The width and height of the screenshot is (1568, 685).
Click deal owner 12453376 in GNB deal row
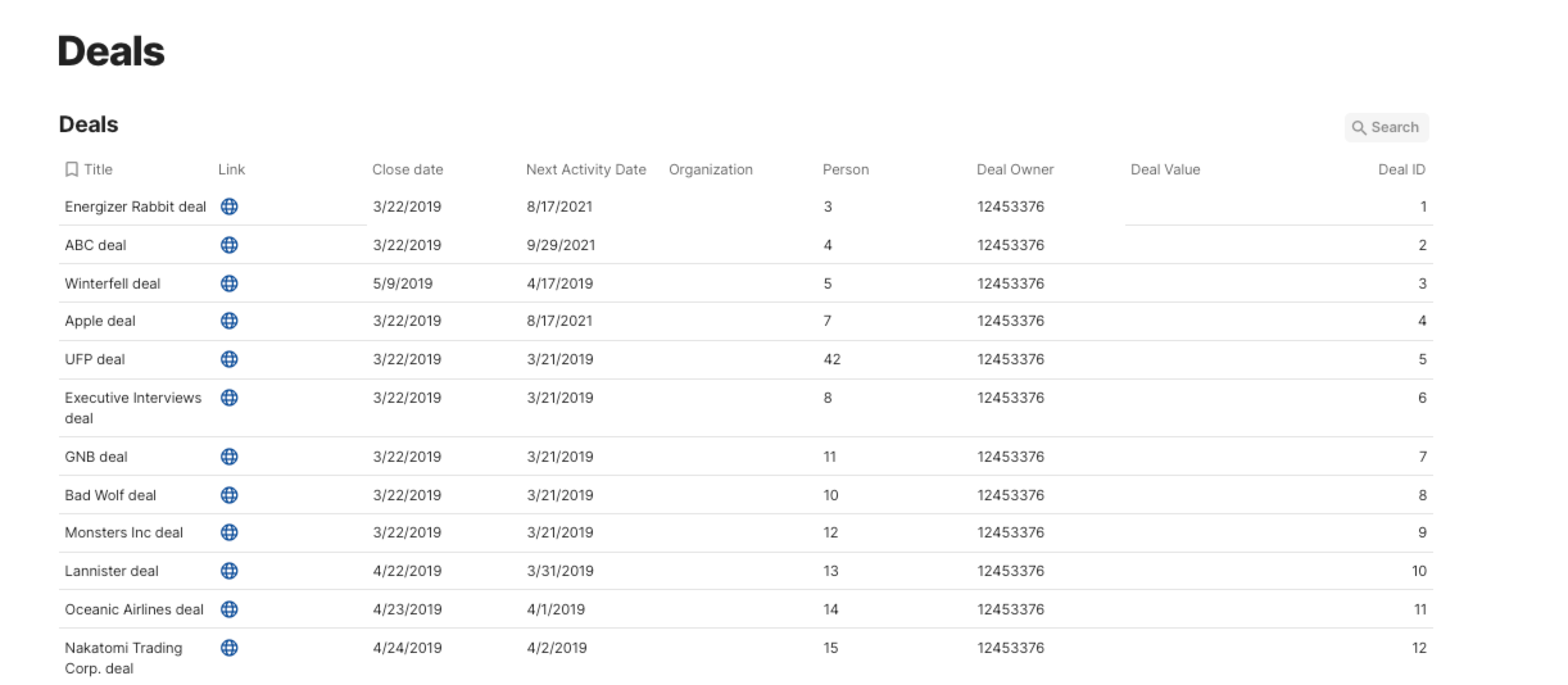coord(1010,457)
